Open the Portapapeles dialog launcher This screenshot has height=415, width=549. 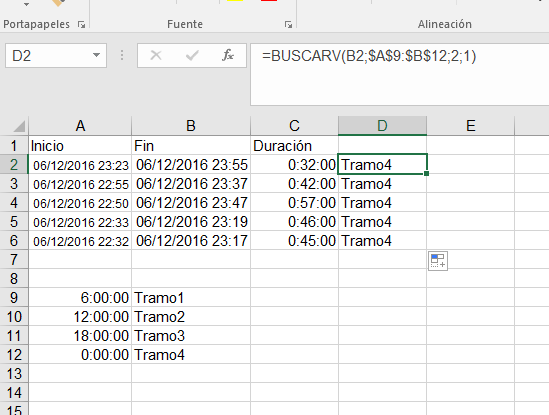82,25
